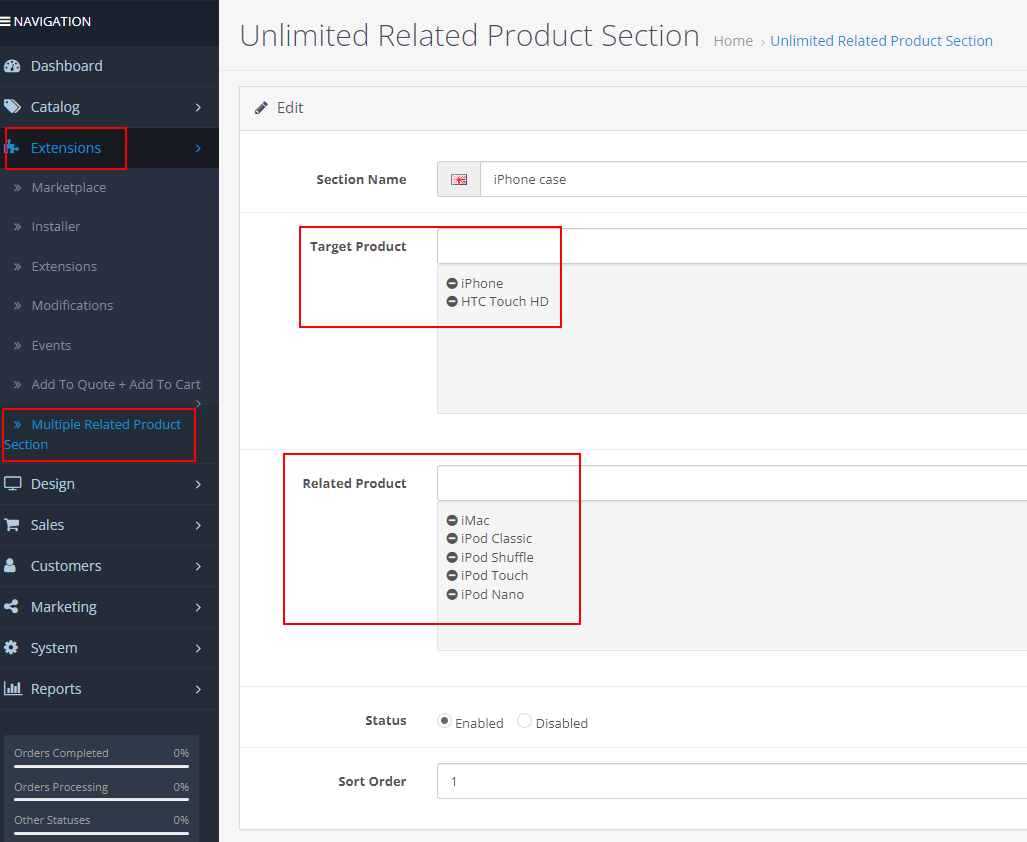Viewport: 1027px width, 842px height.
Task: Expand Add To Quote + Add To Cart chevron
Action: 198,403
